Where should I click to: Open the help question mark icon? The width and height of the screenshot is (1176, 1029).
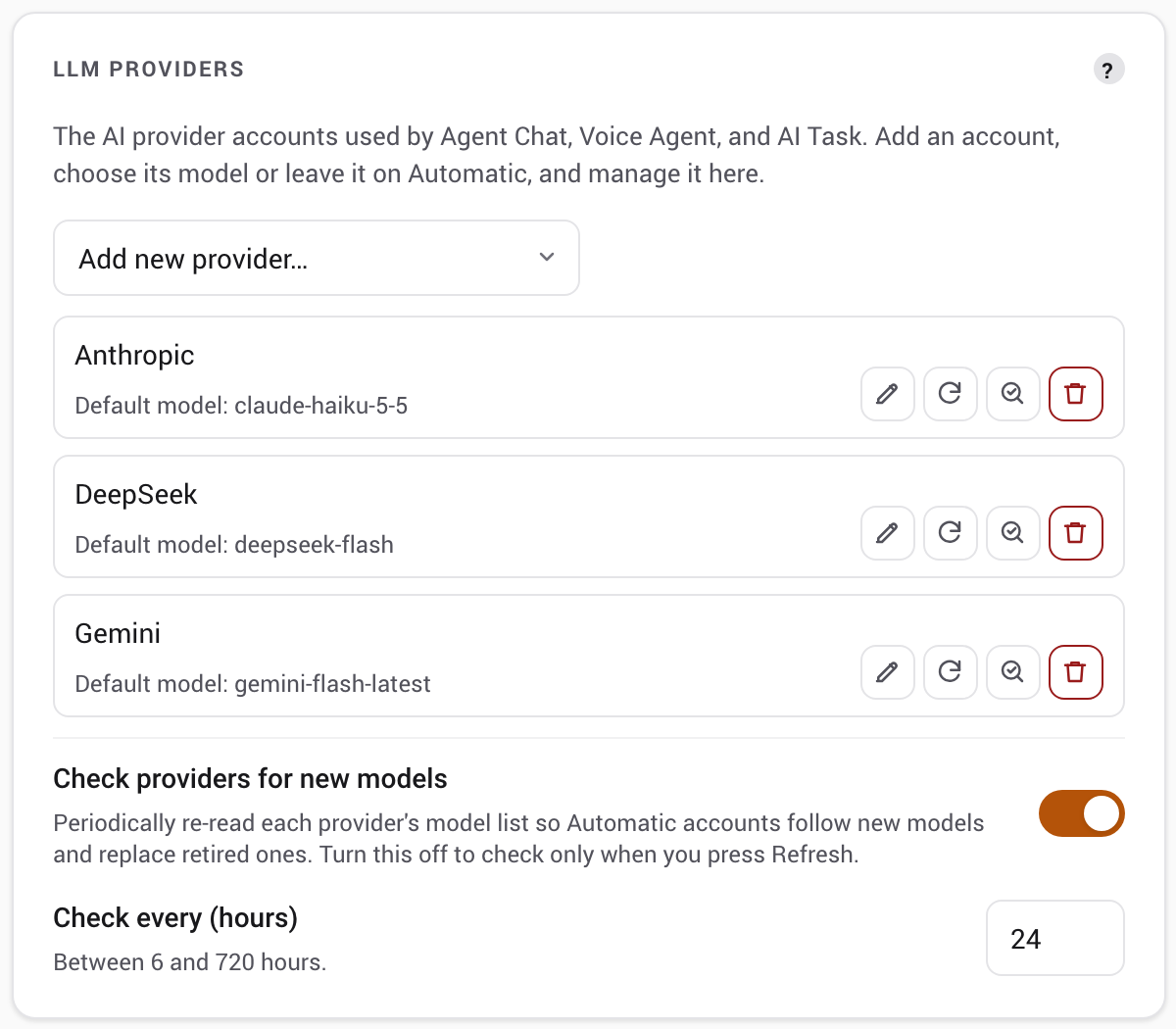pos(1108,70)
